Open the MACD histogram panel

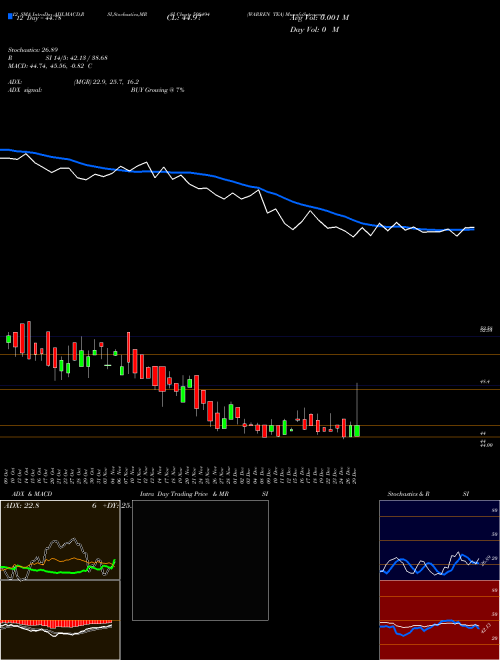(60, 620)
